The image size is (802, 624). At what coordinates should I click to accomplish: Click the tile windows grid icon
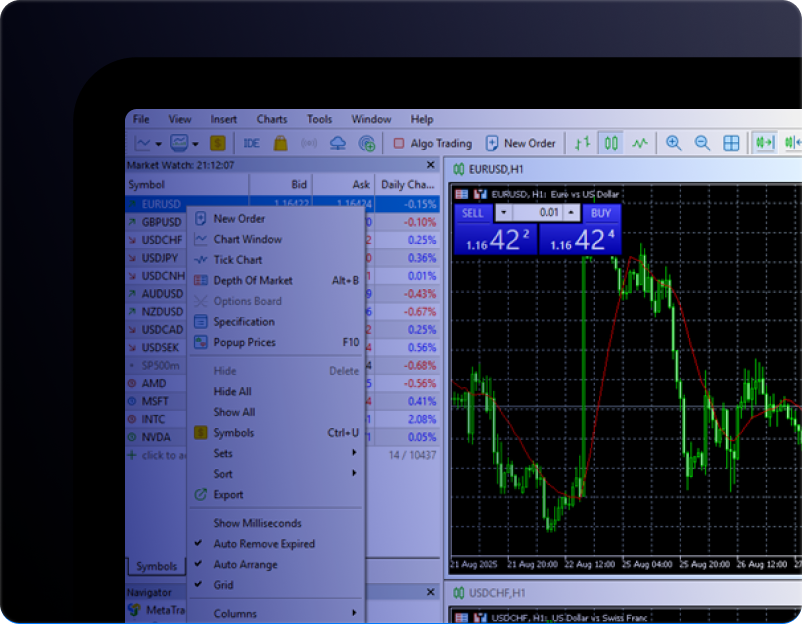[x=731, y=143]
